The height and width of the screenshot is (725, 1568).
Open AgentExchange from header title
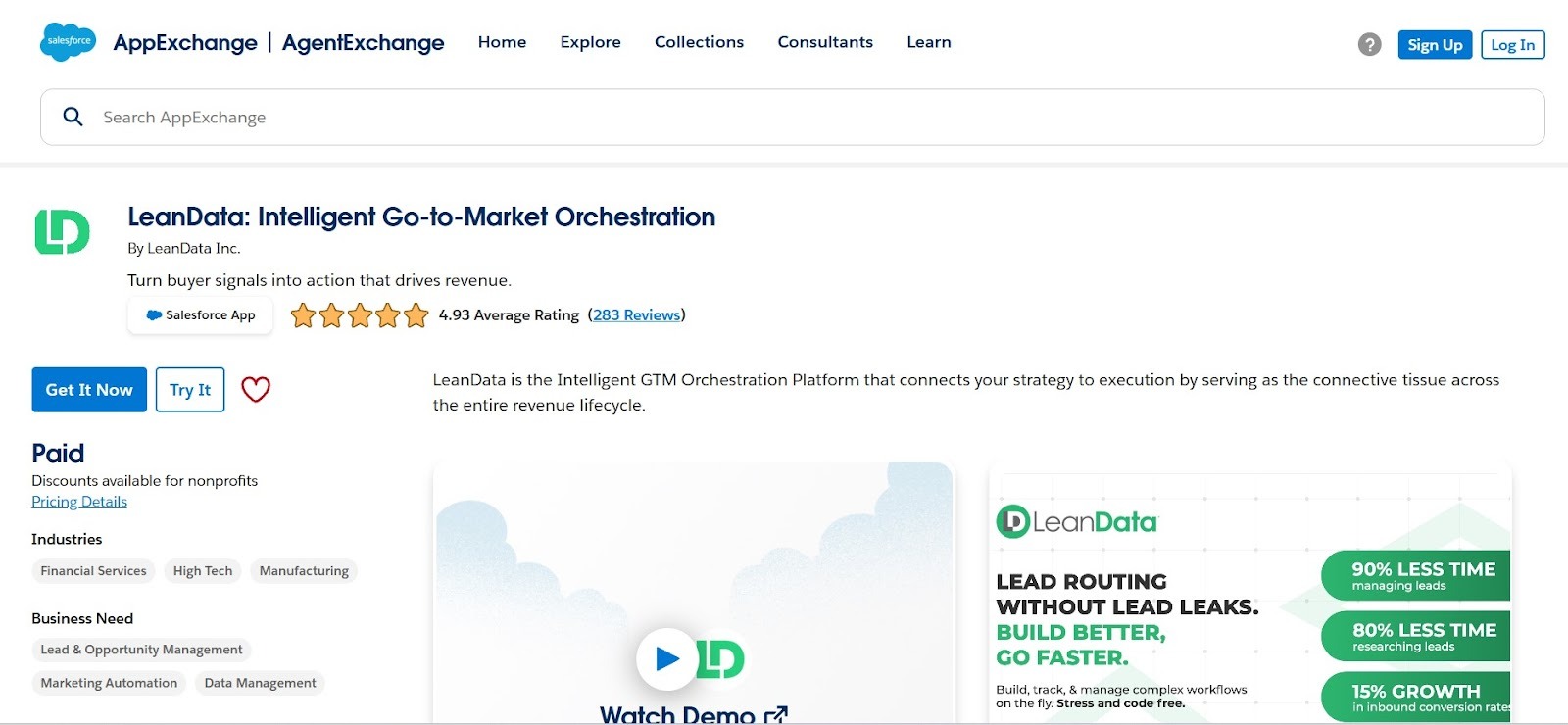tap(363, 42)
